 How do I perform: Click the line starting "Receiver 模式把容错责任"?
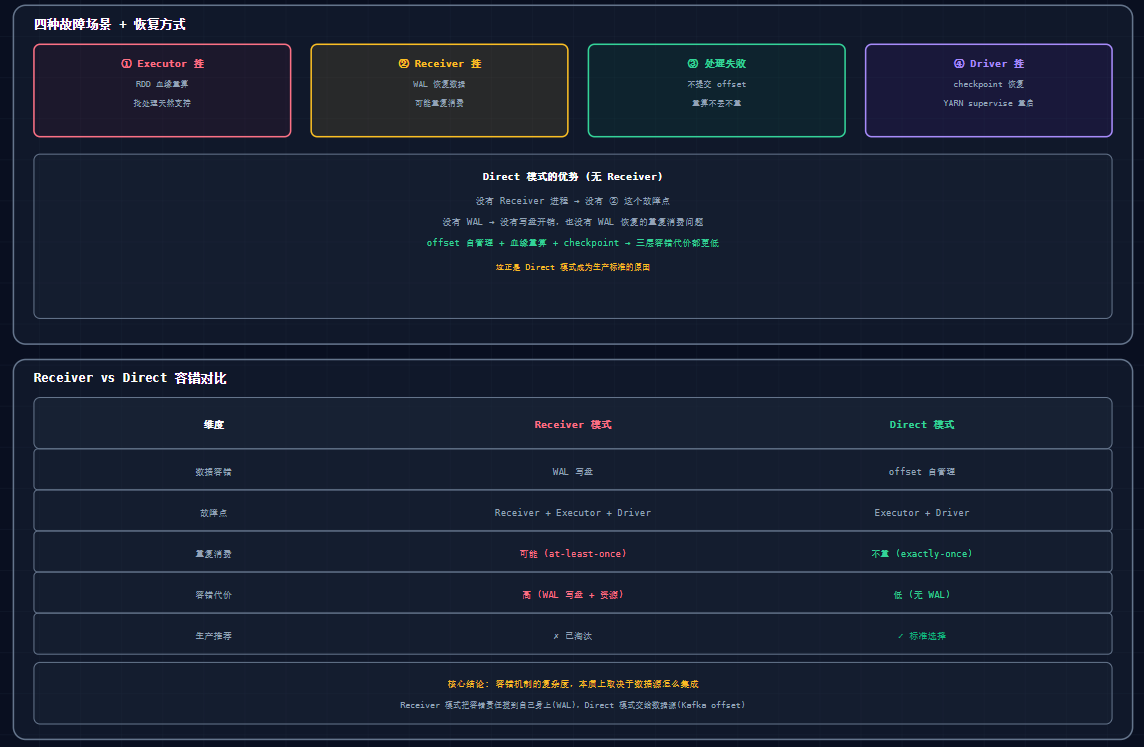[x=573, y=705]
